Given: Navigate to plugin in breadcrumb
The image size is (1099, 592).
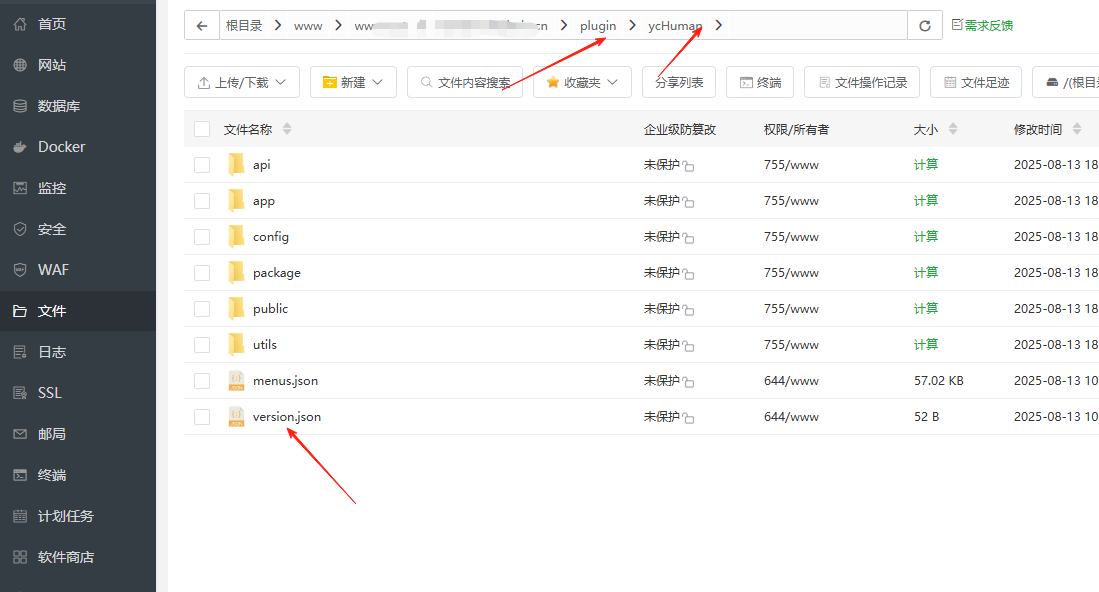Looking at the screenshot, I should pos(598,26).
